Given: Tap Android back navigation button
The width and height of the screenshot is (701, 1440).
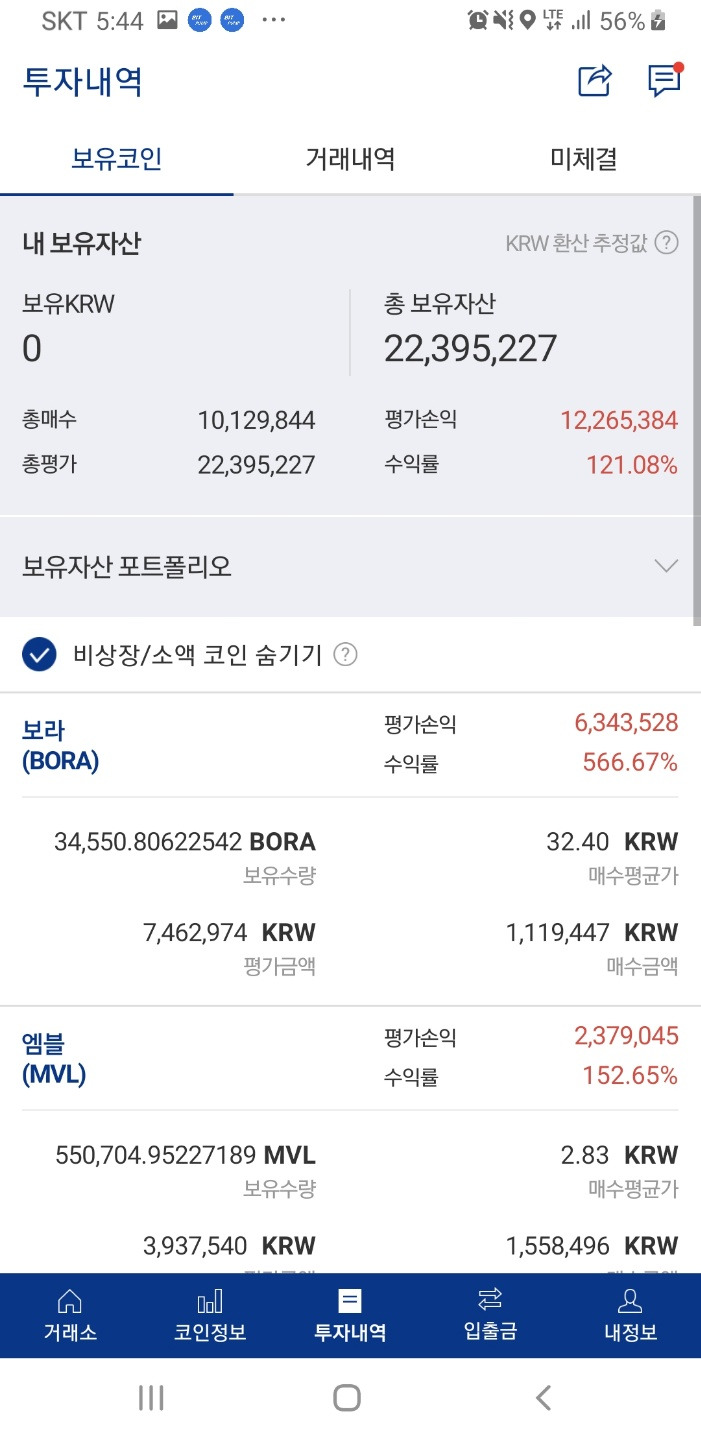Looking at the screenshot, I should (x=543, y=1397).
